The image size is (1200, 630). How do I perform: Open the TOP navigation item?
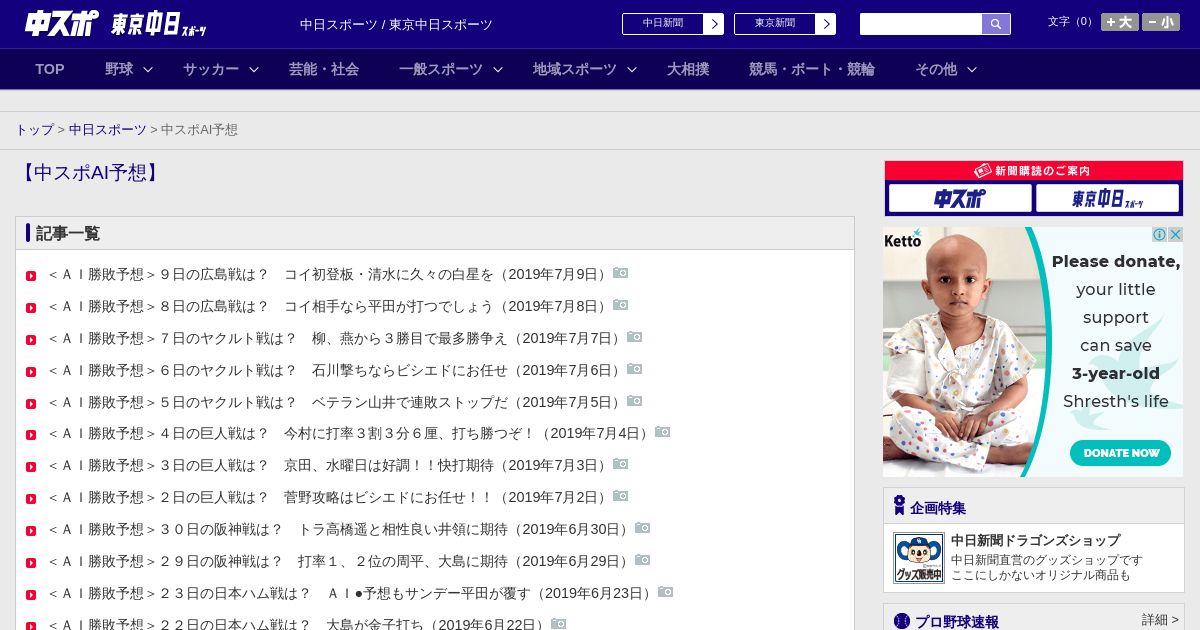[x=50, y=69]
